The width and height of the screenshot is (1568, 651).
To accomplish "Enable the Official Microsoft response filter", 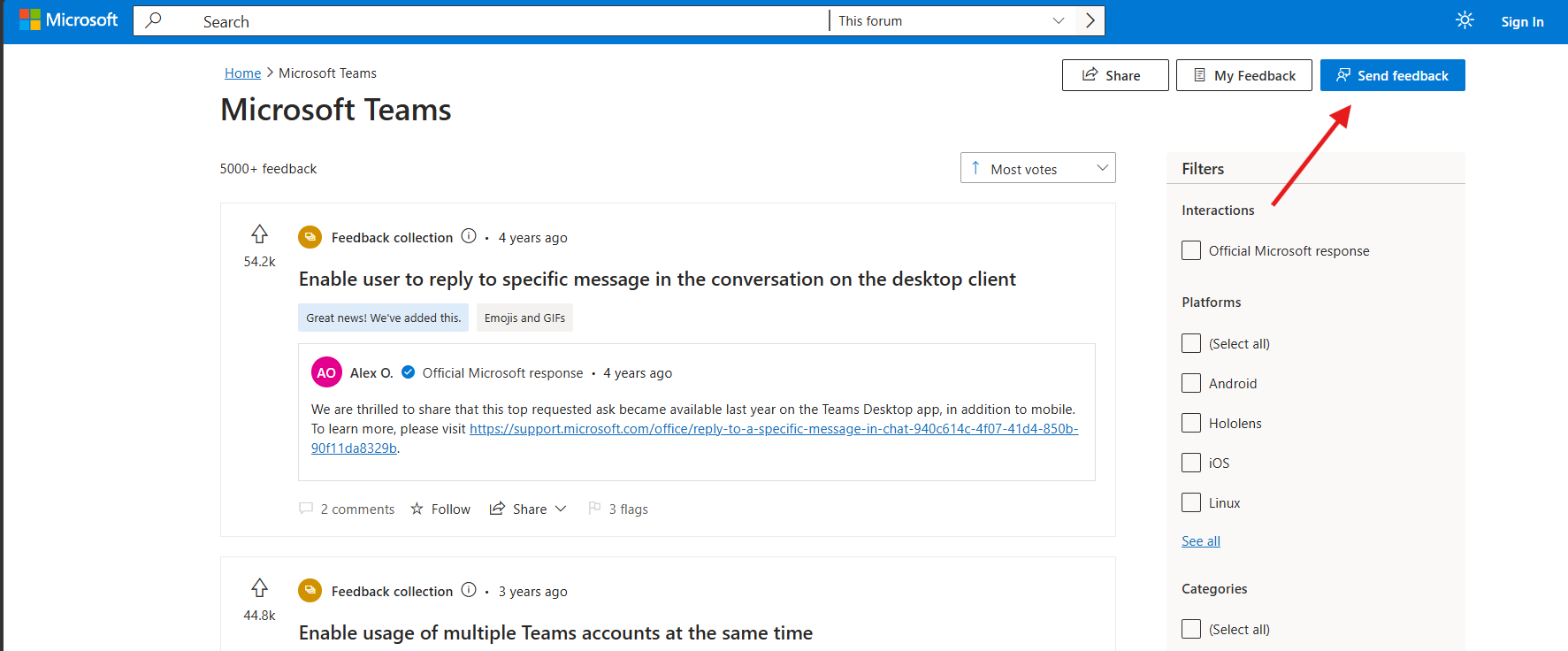I will click(1191, 250).
